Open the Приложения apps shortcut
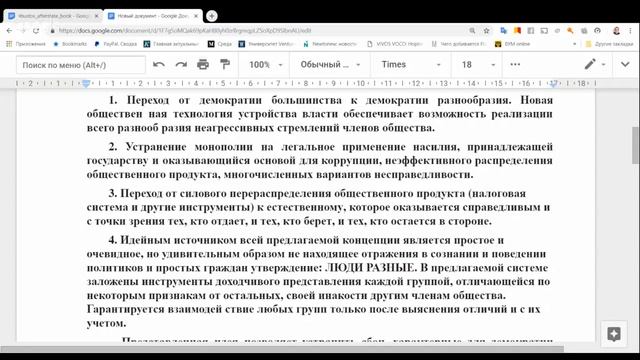 coord(26,44)
